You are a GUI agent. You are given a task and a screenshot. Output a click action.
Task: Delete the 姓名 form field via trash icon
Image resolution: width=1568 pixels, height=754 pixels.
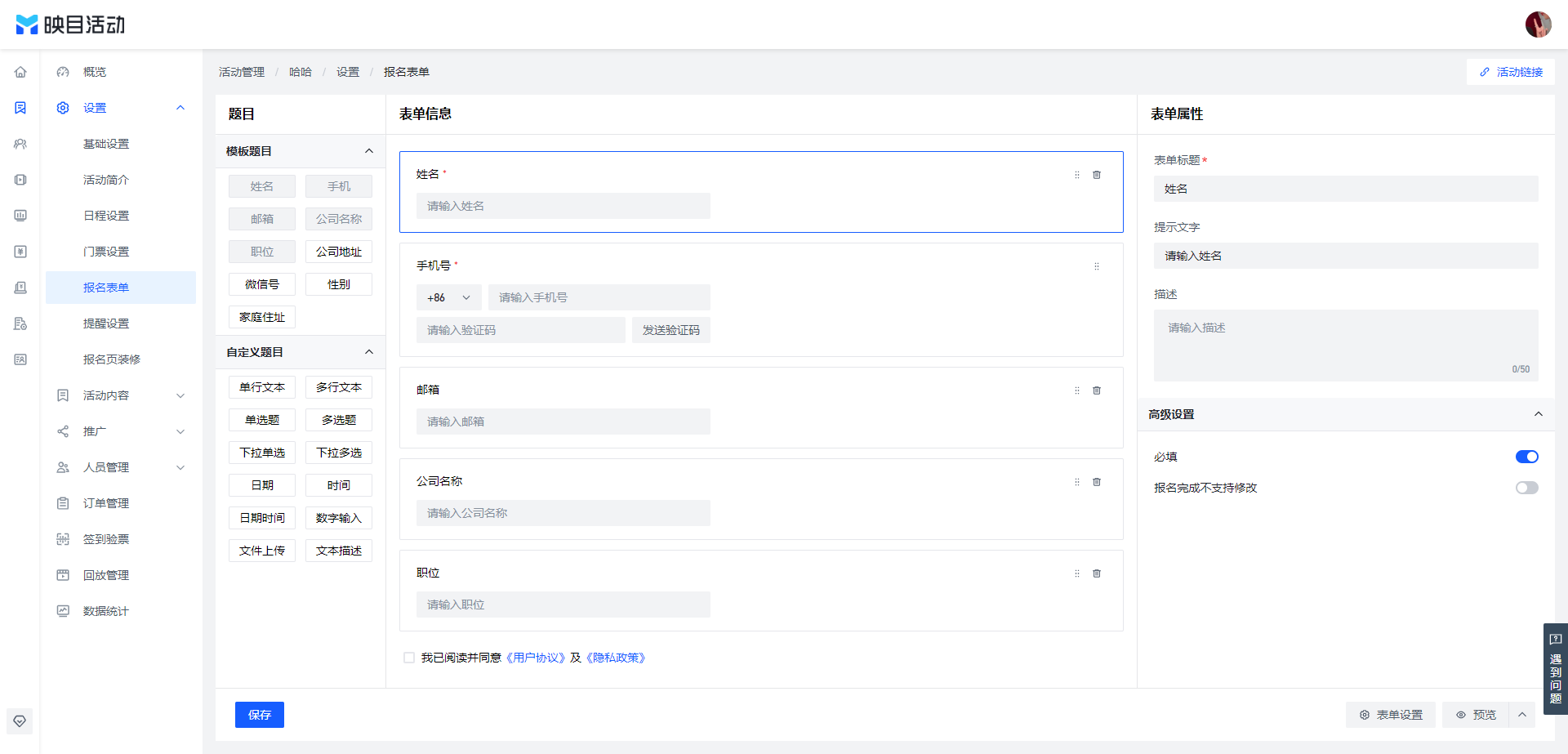tap(1097, 175)
